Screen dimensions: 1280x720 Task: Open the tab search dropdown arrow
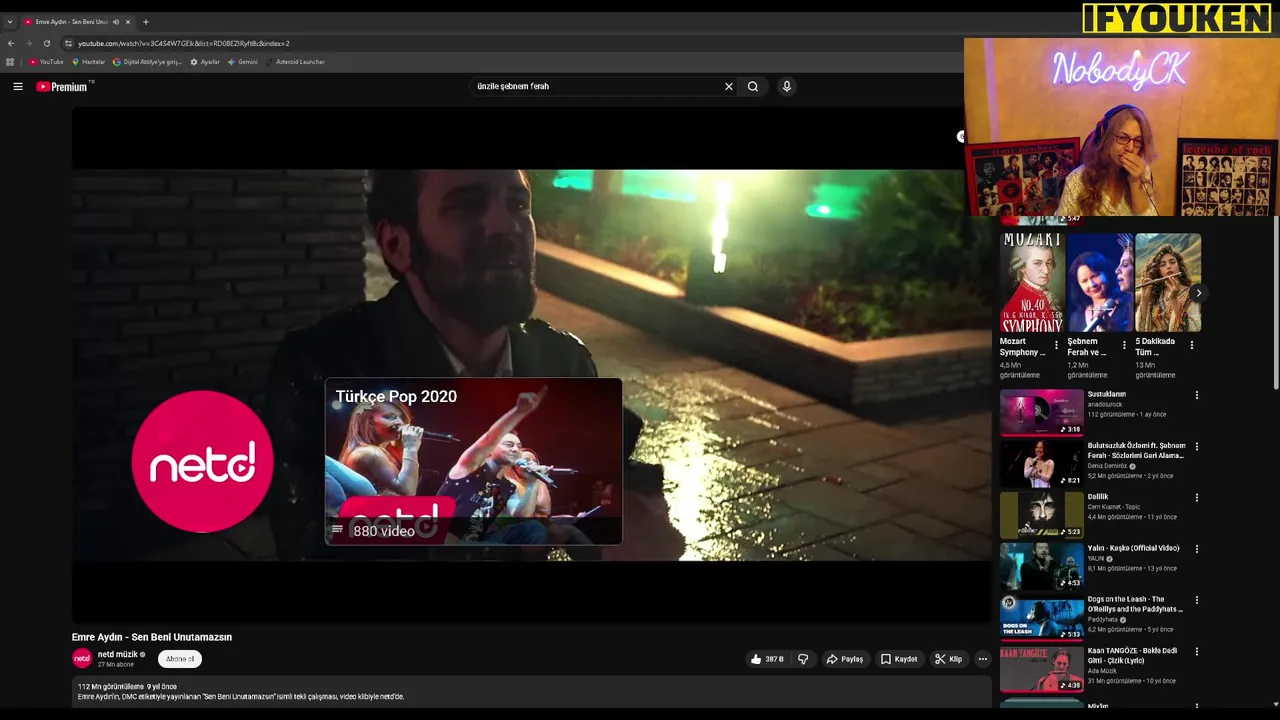point(9,22)
